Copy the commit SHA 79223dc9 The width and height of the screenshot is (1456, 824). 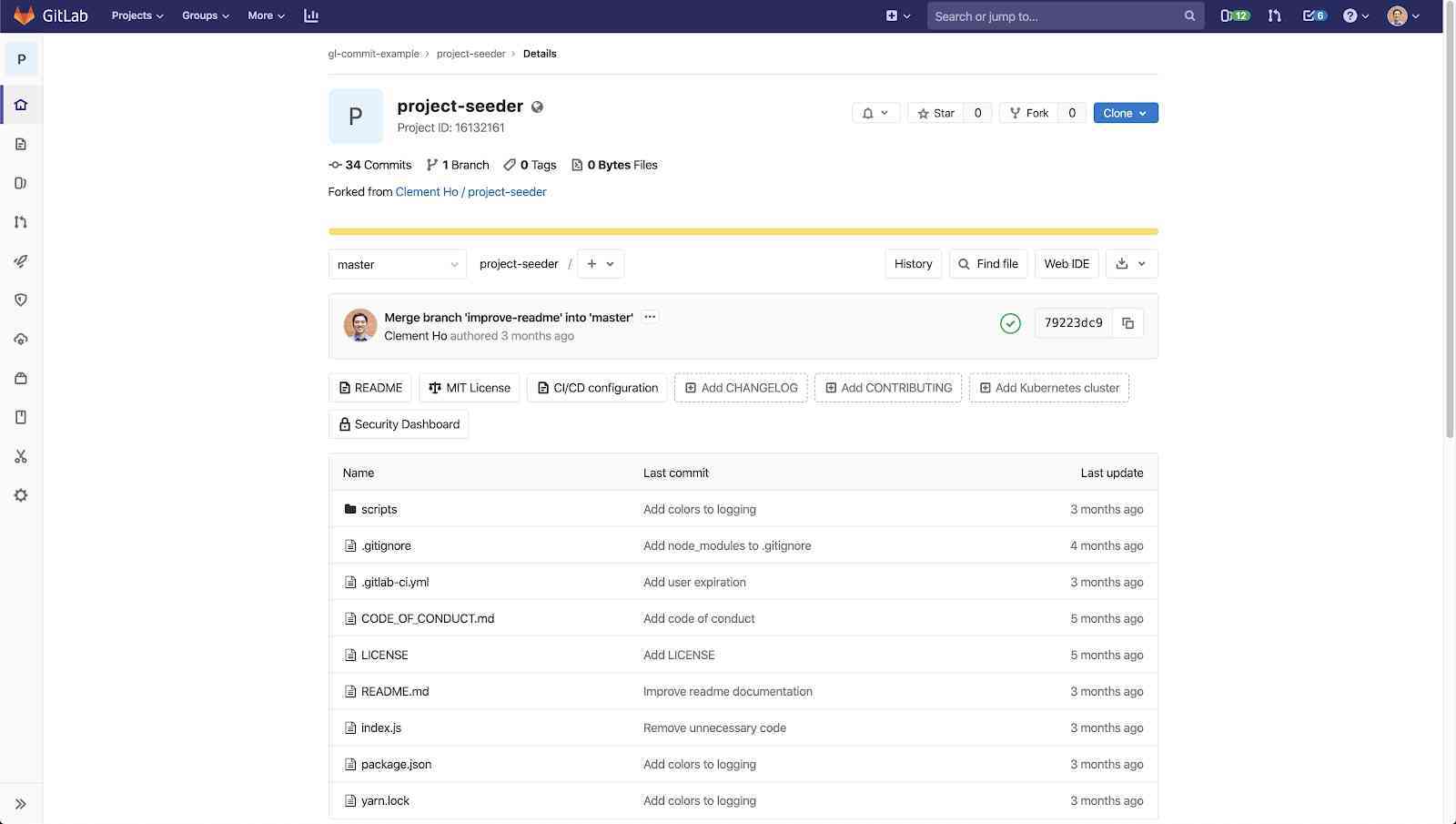pos(1127,322)
